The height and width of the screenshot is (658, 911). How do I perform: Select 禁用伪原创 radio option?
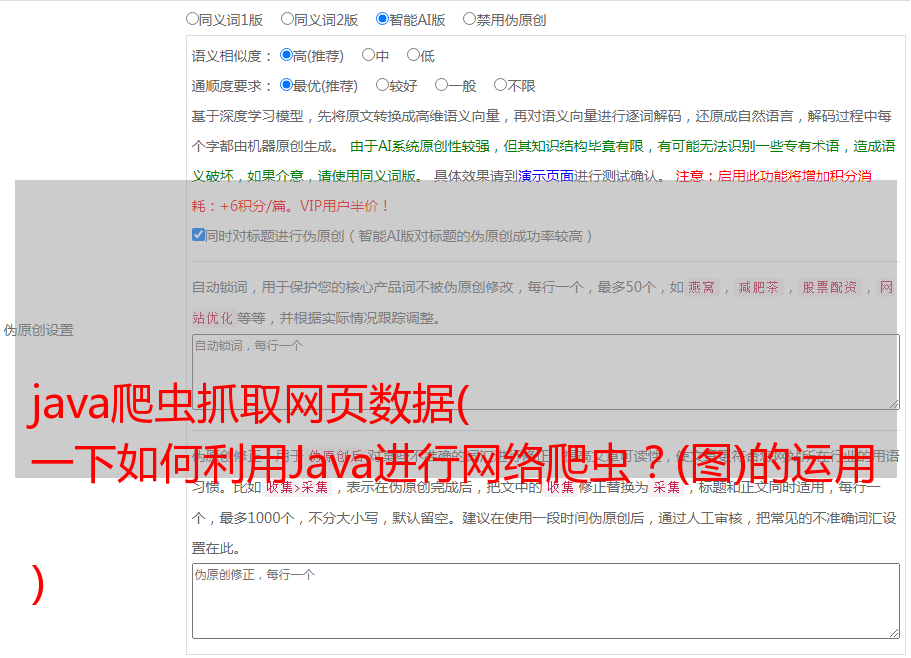(x=469, y=19)
